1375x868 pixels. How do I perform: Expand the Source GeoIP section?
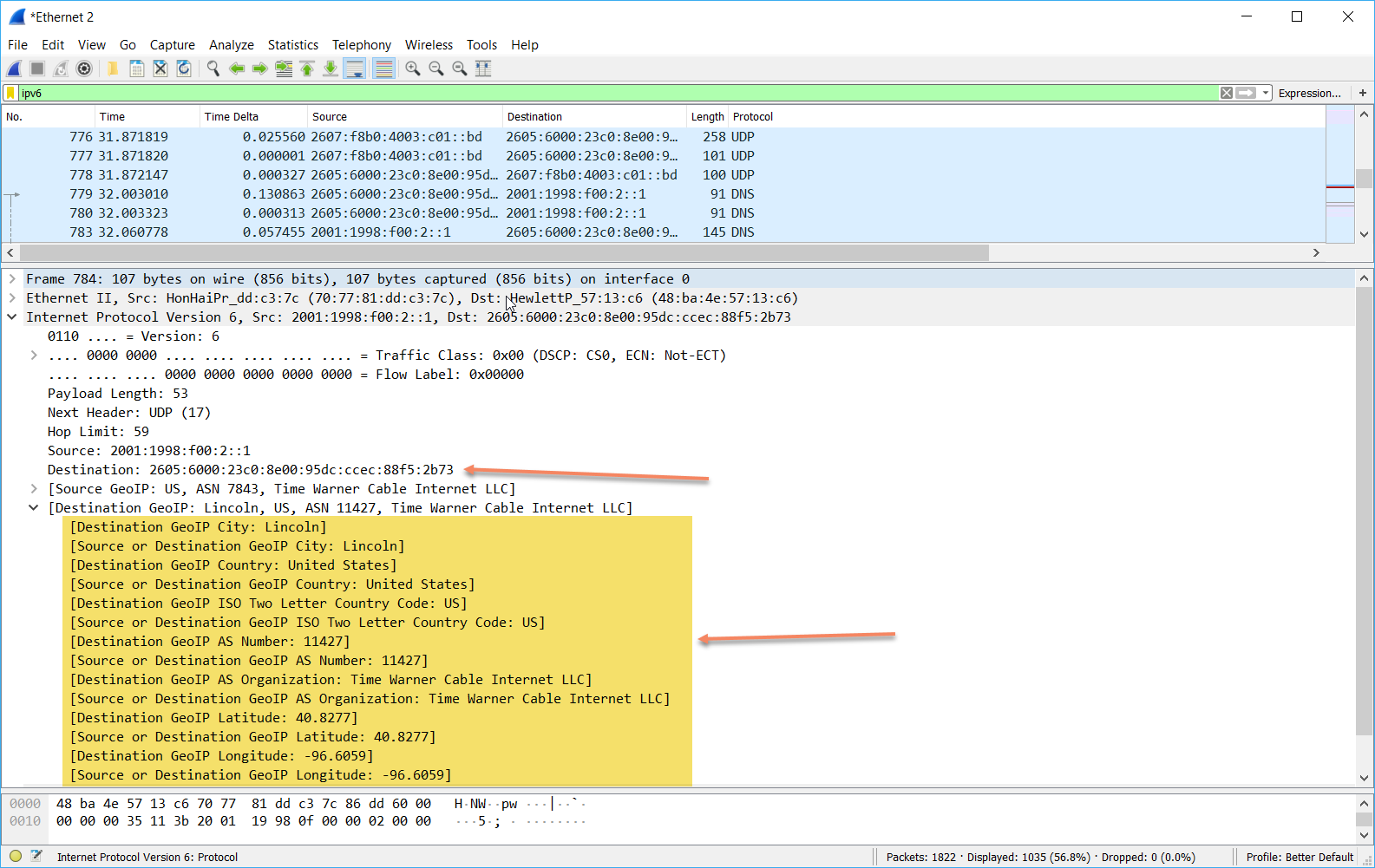click(x=34, y=489)
